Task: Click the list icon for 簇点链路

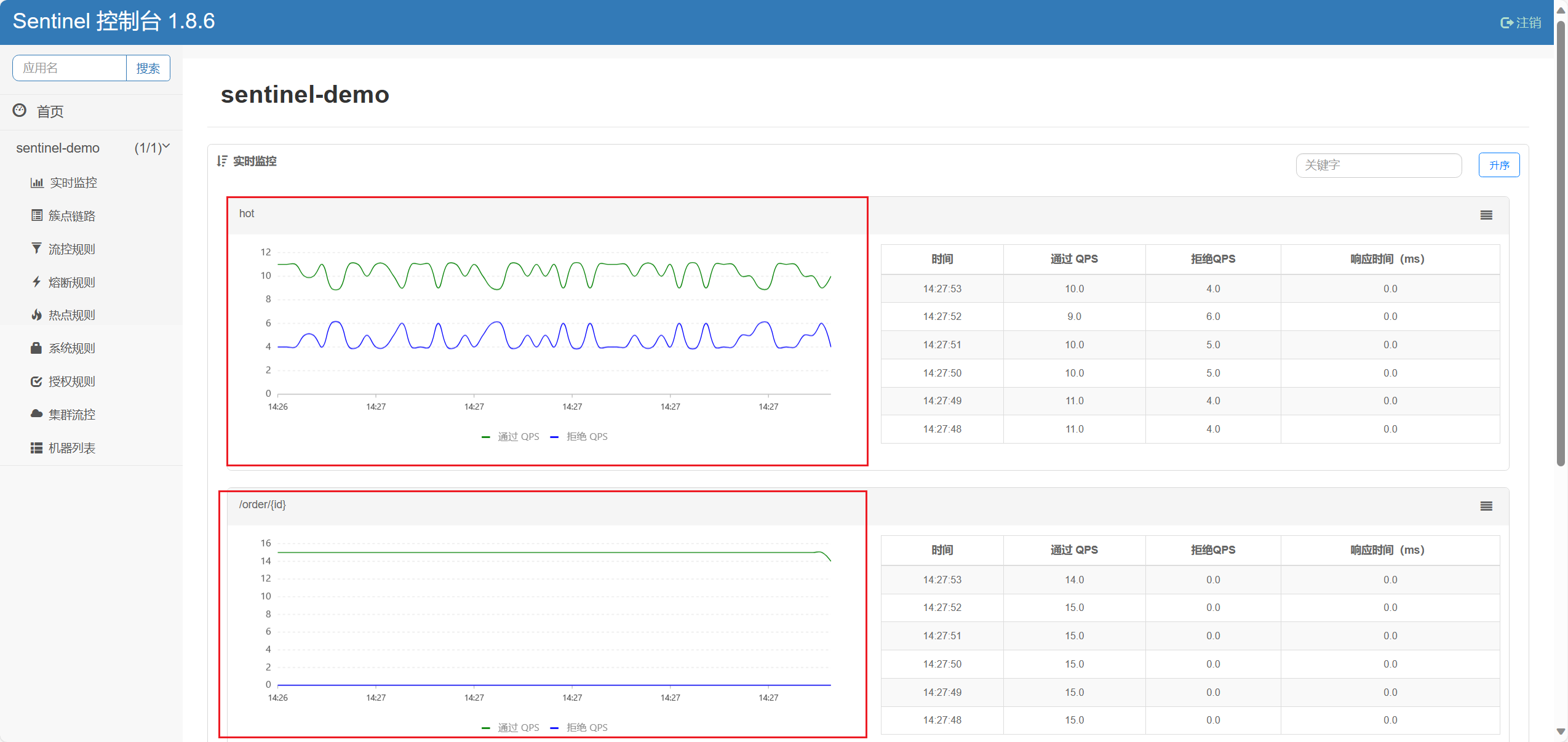Action: click(37, 215)
